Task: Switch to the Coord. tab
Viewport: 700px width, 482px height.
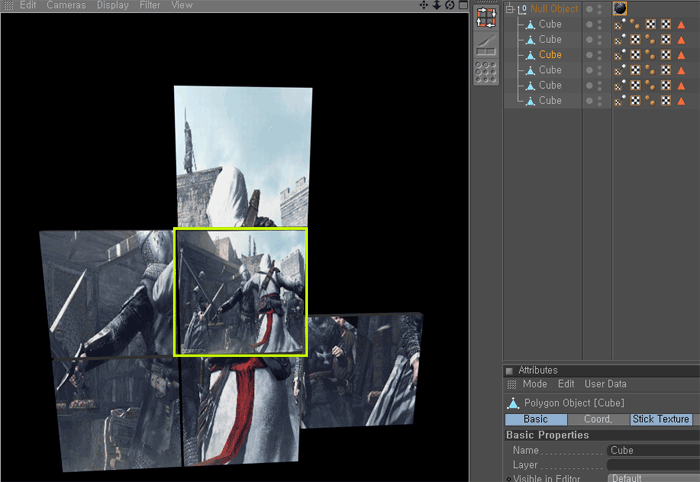Action: (x=598, y=419)
